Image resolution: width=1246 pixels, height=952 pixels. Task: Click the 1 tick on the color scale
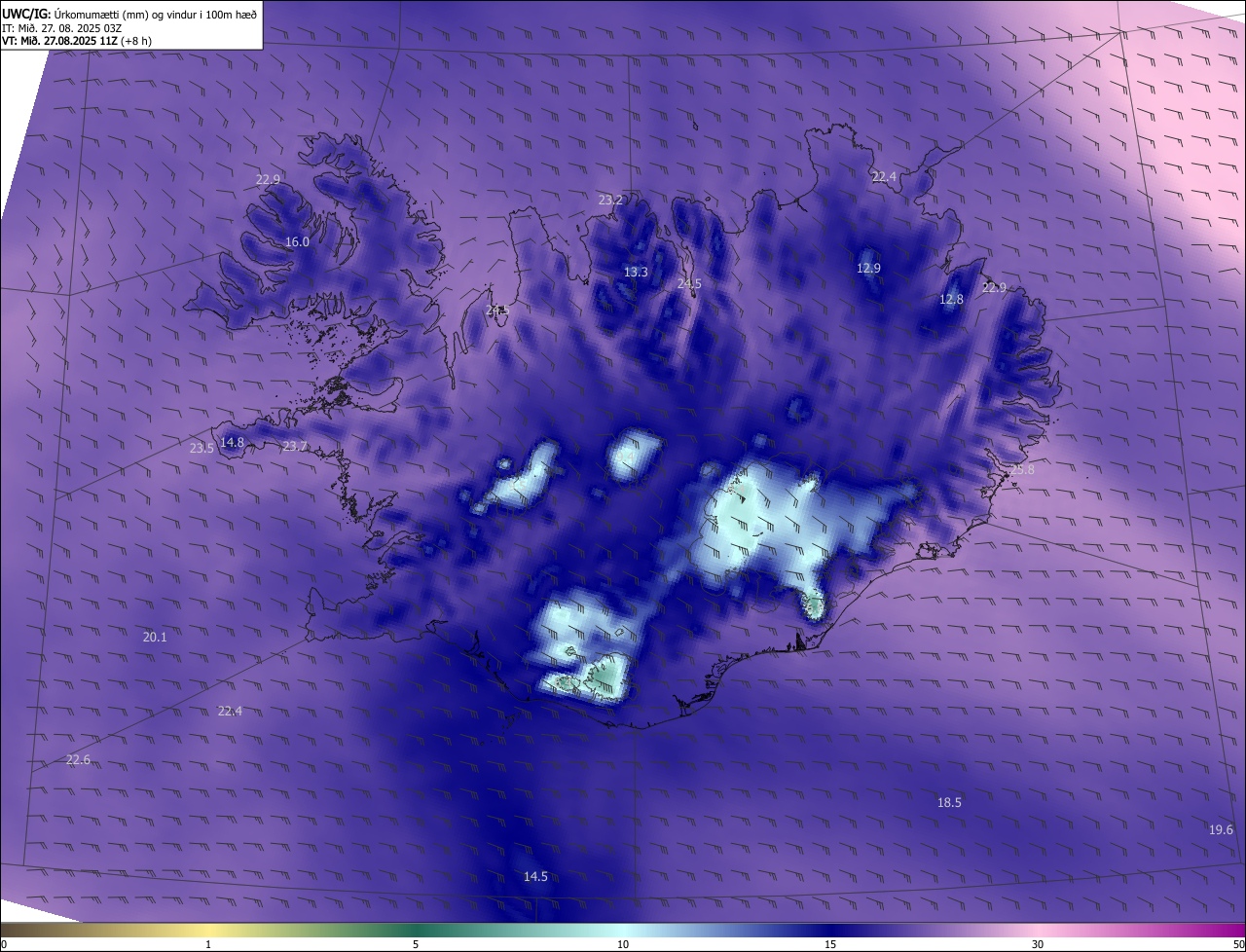[x=208, y=944]
